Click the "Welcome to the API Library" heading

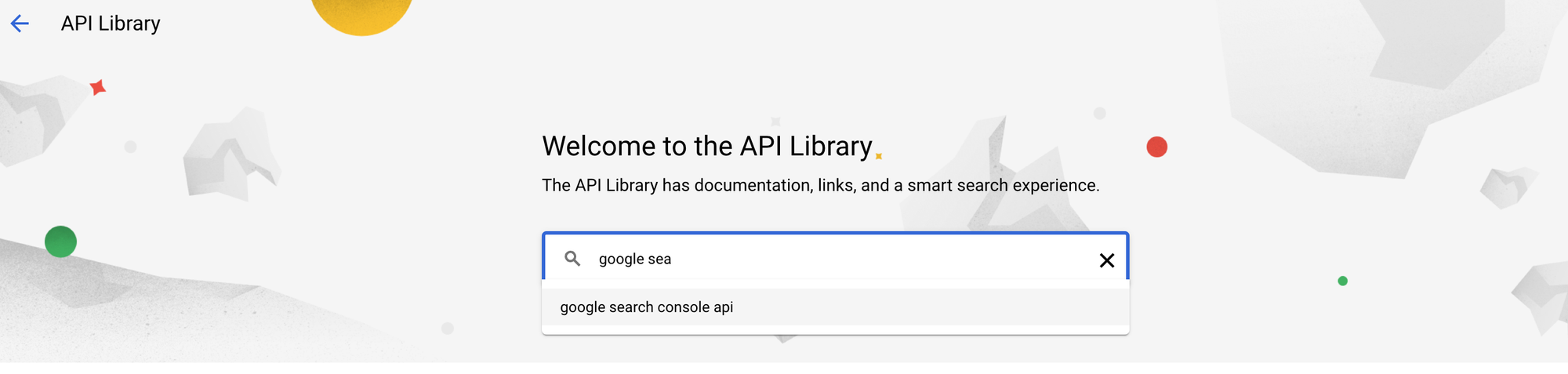click(706, 147)
